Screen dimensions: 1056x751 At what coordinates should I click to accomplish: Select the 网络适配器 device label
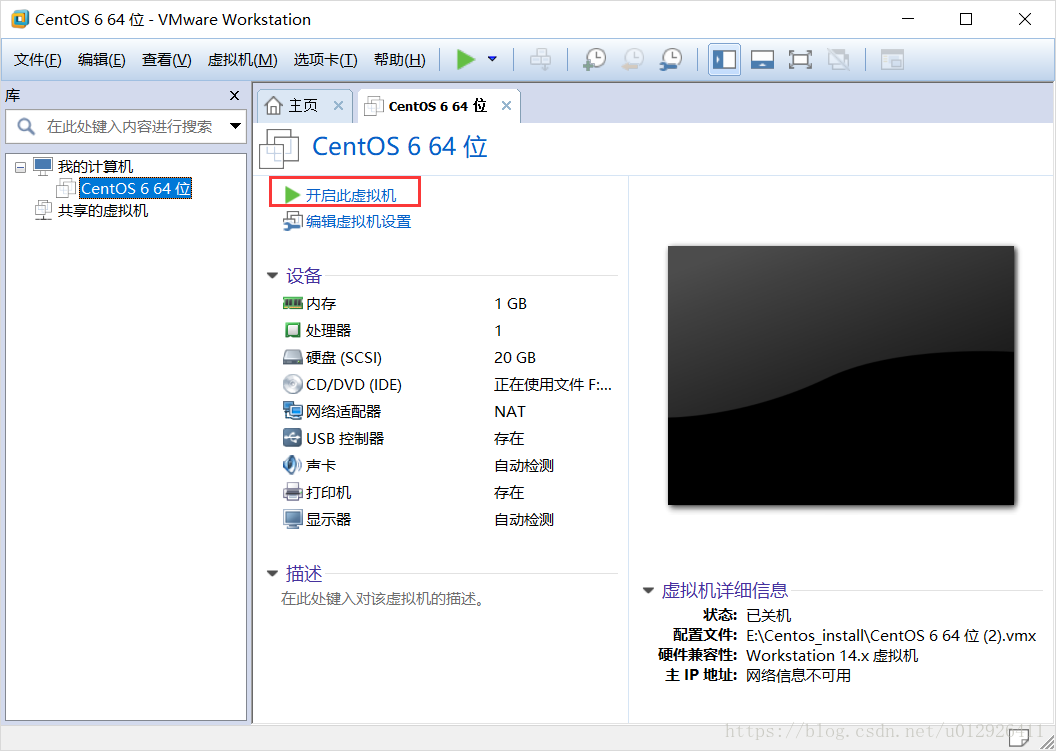coord(343,412)
